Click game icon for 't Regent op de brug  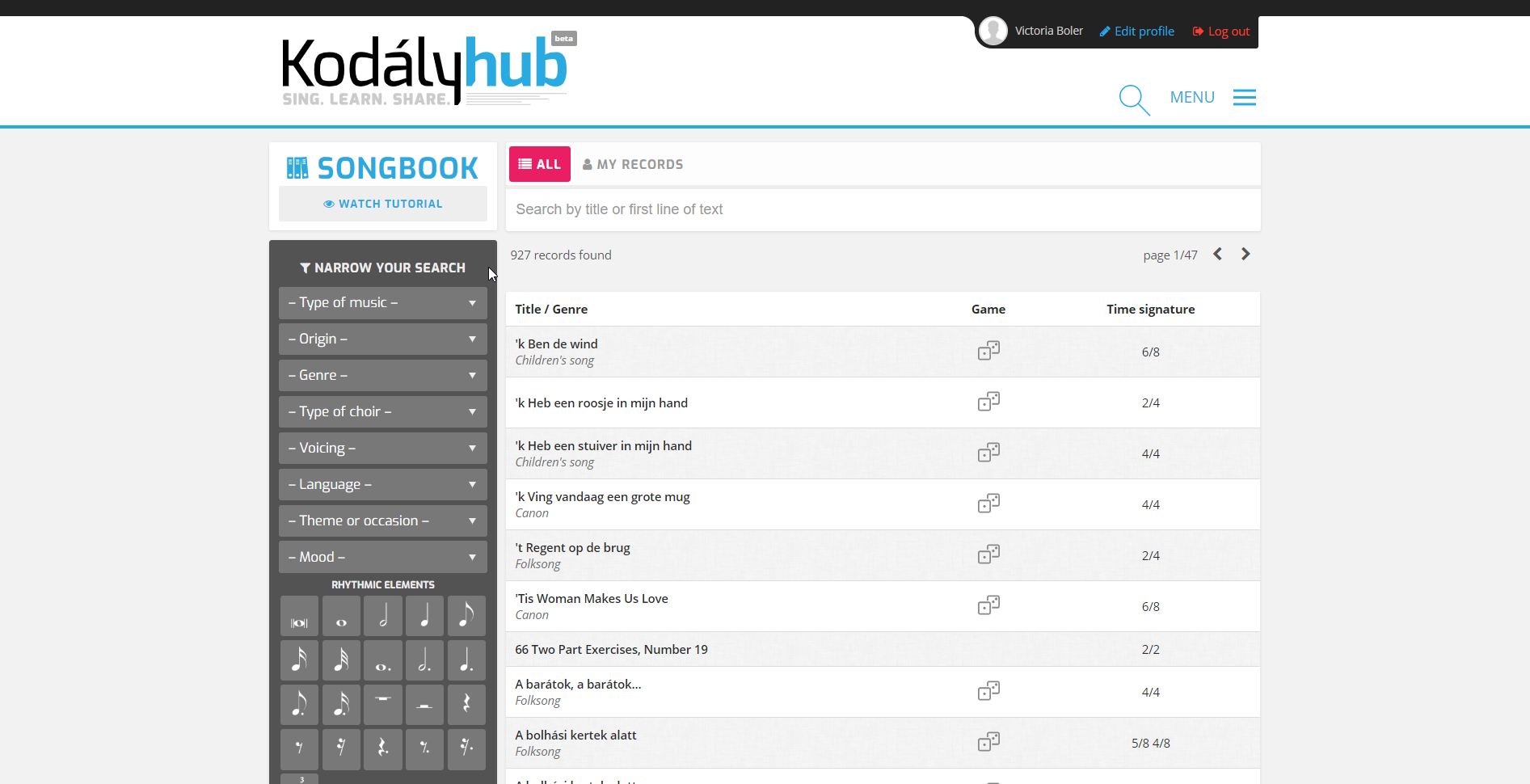[x=988, y=554]
